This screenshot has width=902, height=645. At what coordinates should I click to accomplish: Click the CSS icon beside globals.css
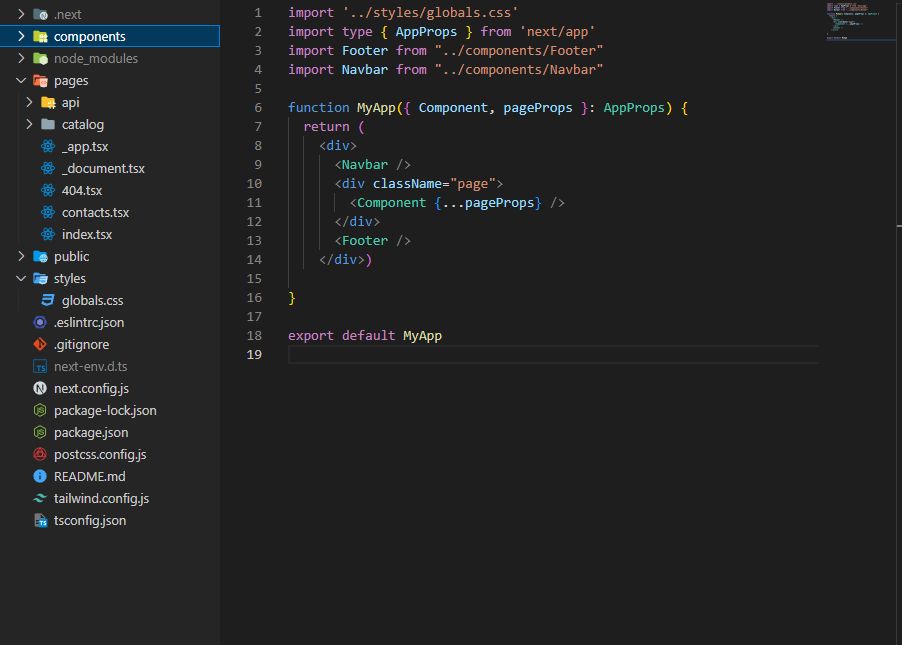pyautogui.click(x=48, y=300)
